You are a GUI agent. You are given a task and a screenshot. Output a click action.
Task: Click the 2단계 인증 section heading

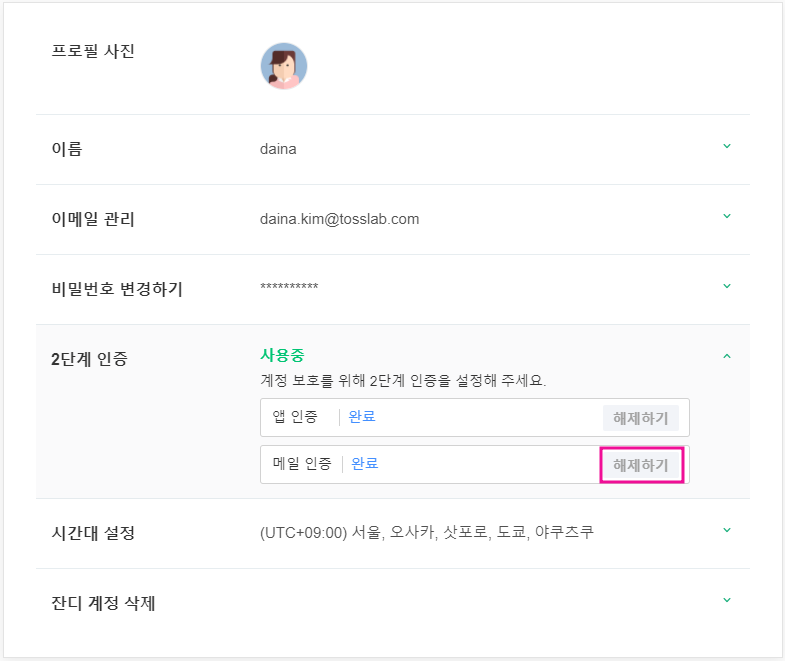tap(89, 359)
